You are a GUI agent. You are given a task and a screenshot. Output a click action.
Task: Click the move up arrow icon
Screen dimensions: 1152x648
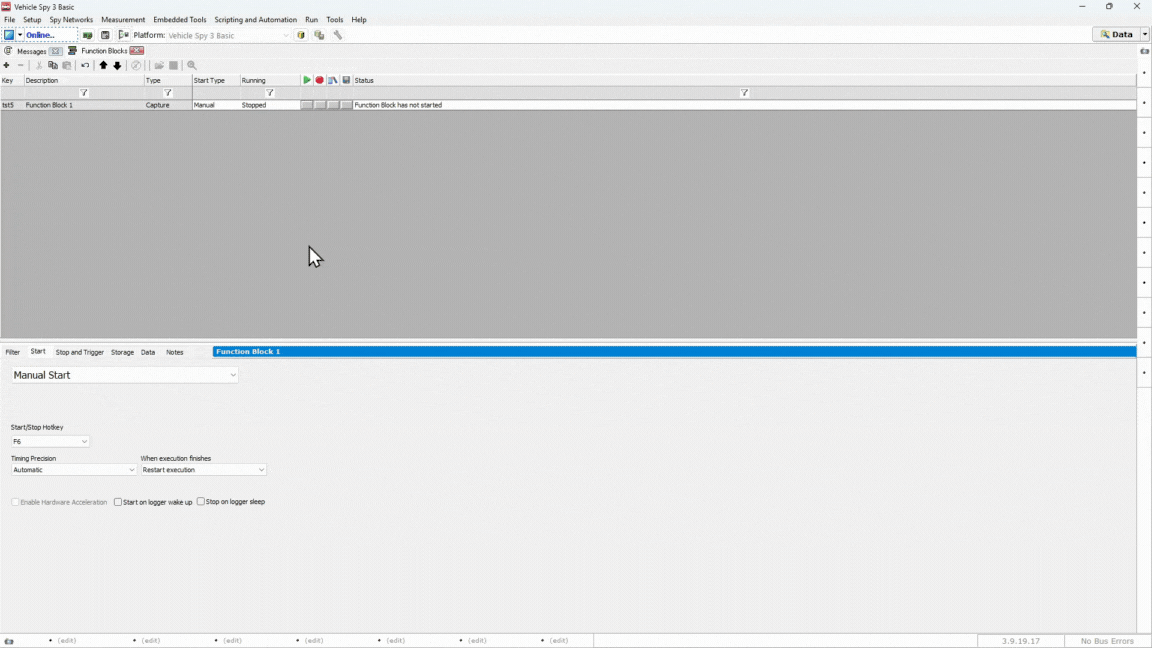coord(103,66)
